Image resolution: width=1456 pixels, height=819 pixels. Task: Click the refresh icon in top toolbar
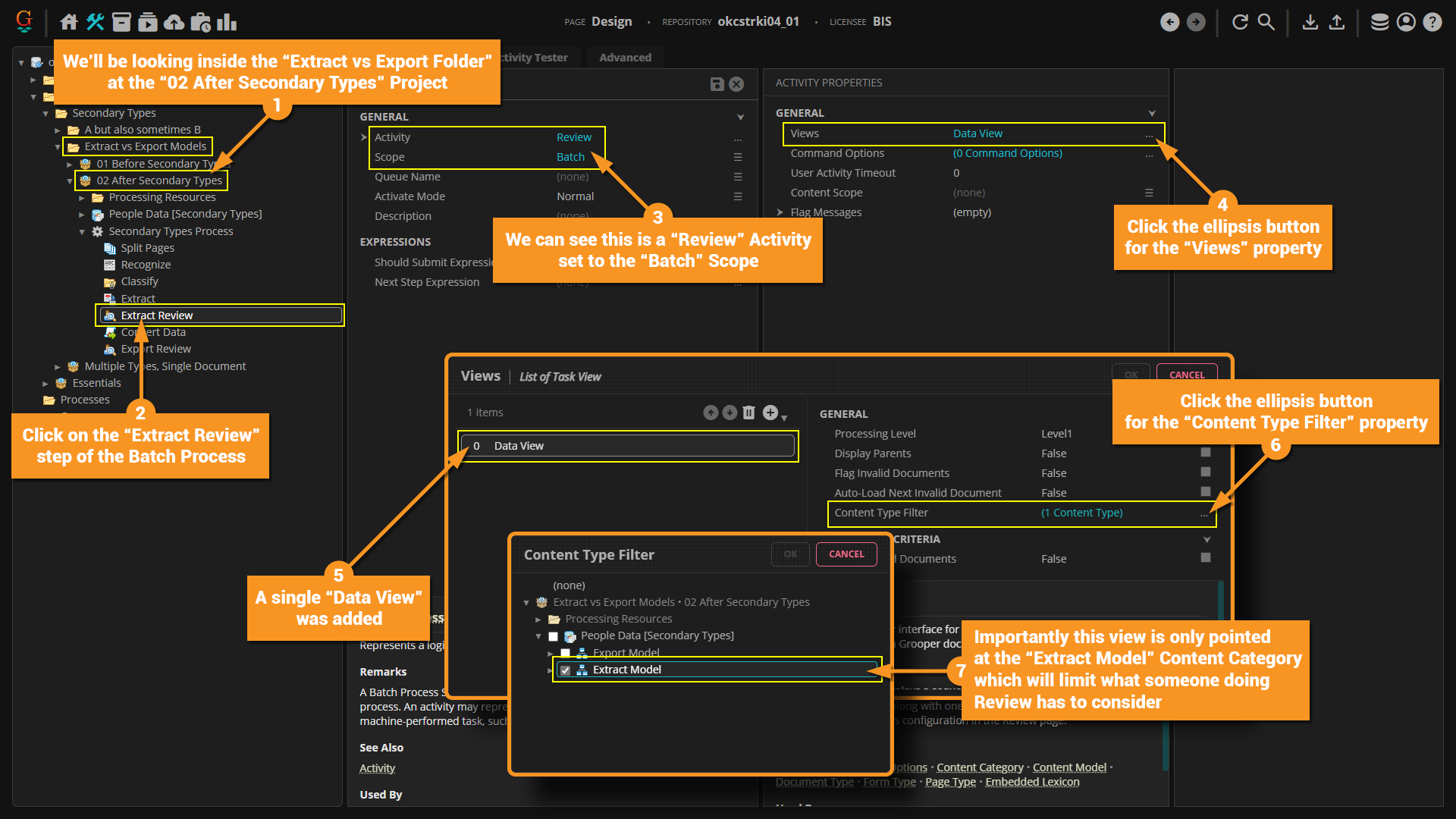click(x=1240, y=22)
